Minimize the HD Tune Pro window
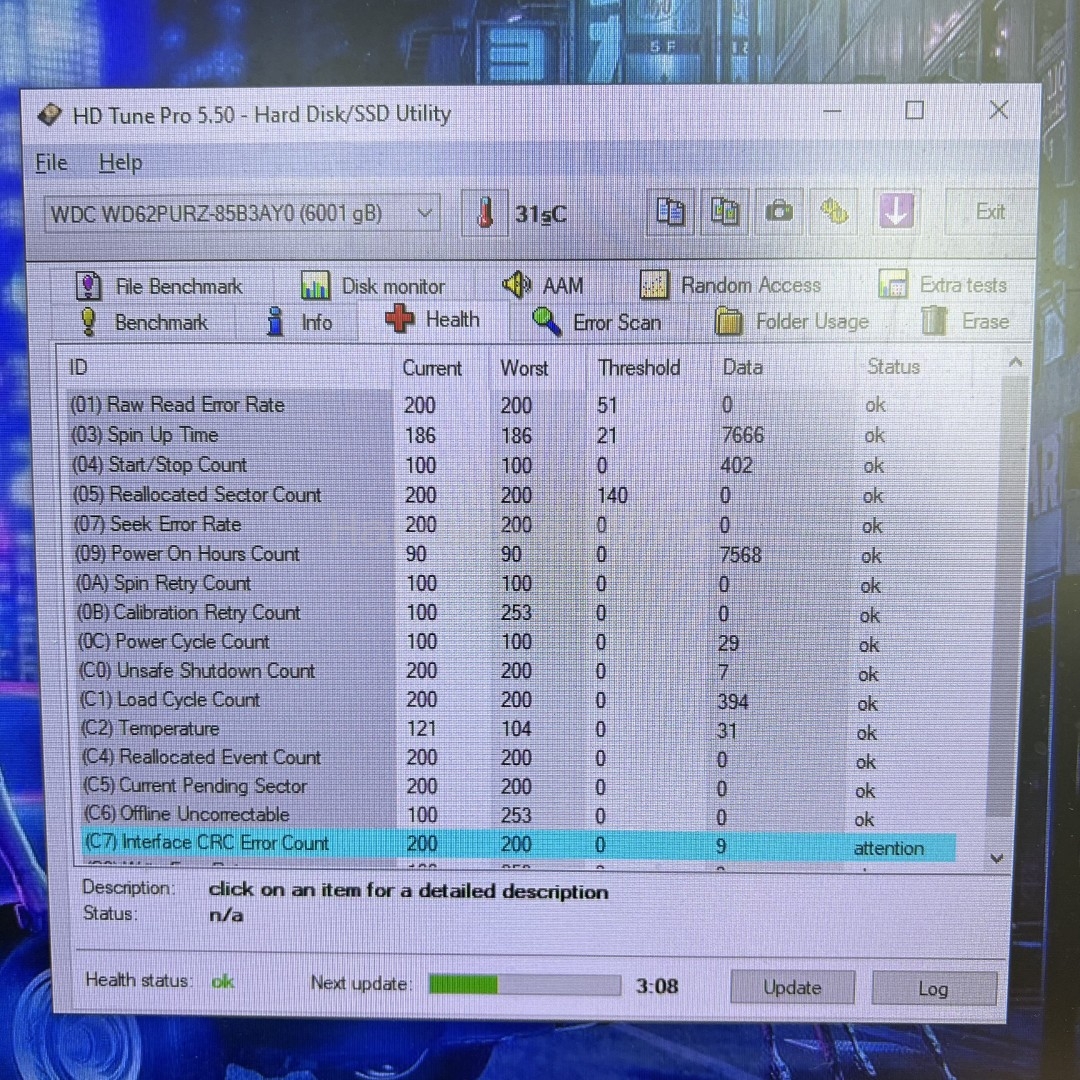The image size is (1080, 1080). [x=833, y=111]
